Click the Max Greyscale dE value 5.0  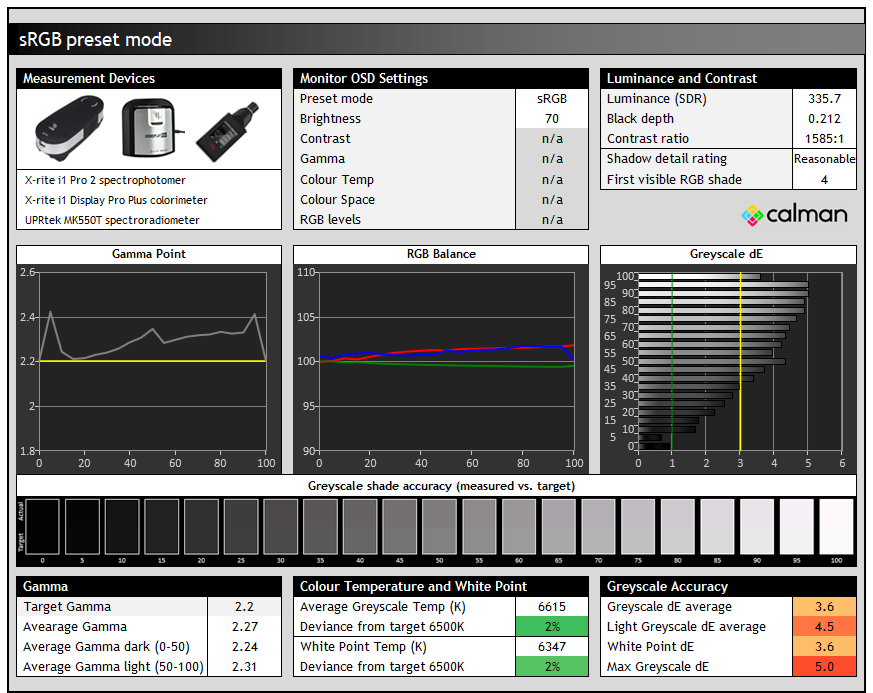pos(824,667)
